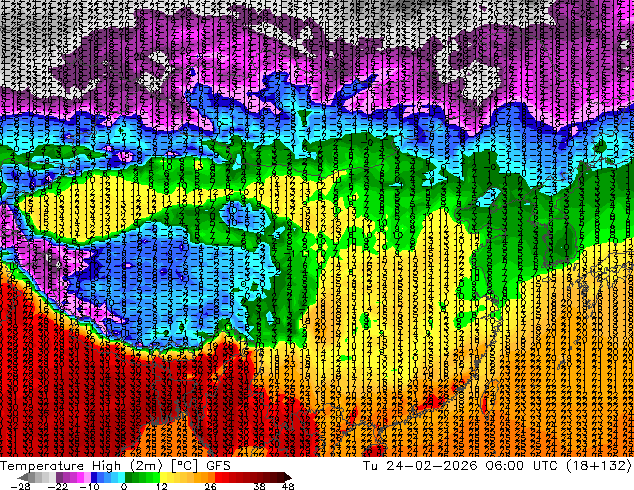The image size is (634, 490).
Task: Click the -28 legend label
Action: 20,486
